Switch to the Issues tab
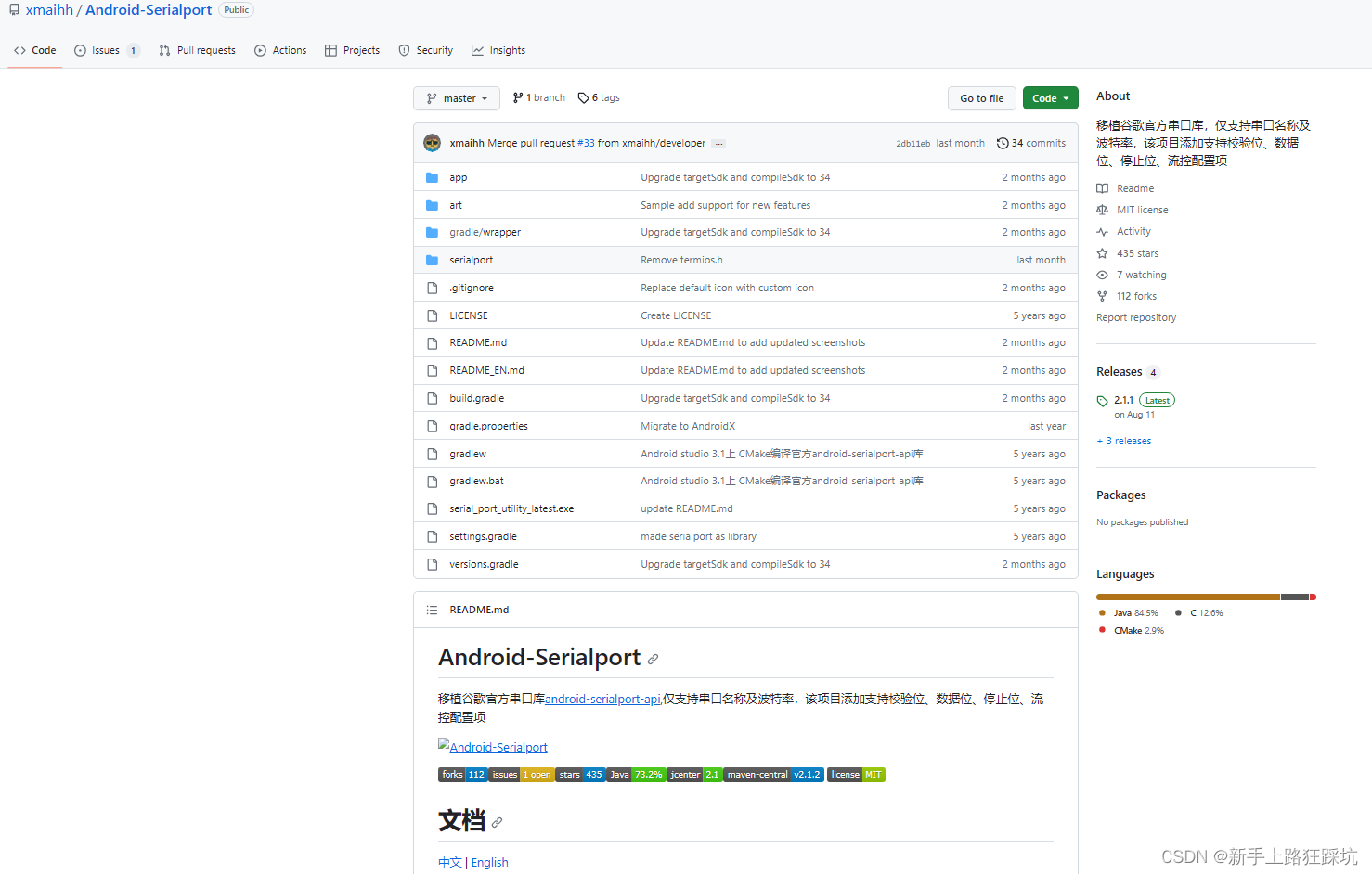 pos(106,50)
